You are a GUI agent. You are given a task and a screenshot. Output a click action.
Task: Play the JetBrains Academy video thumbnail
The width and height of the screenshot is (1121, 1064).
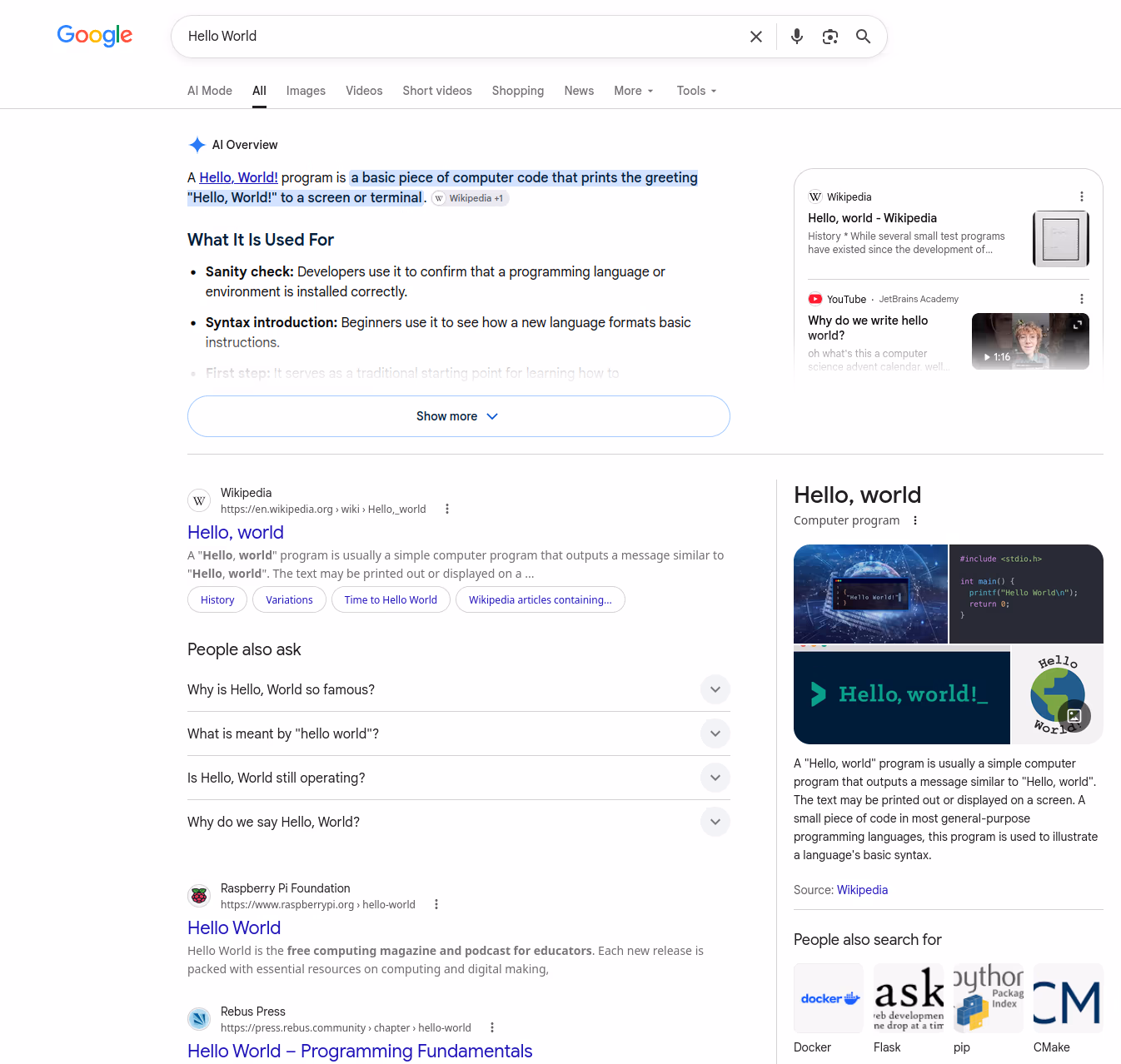coord(1030,341)
